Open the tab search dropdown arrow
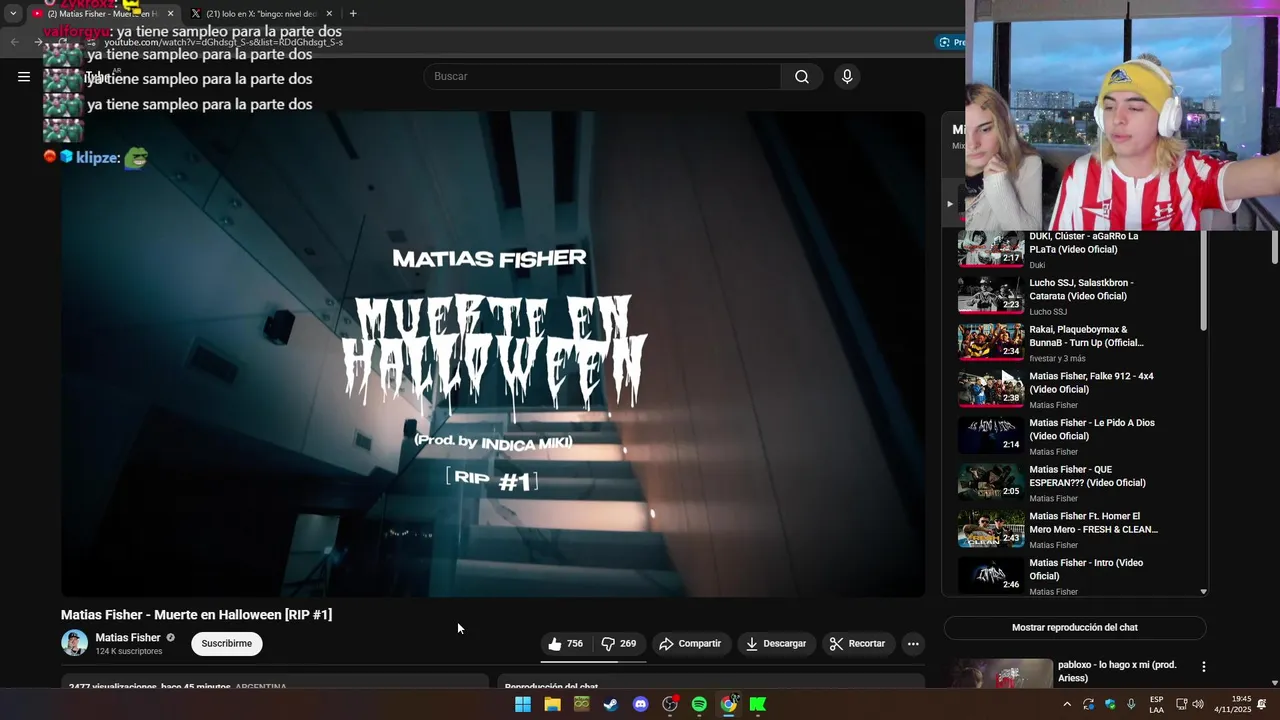The height and width of the screenshot is (720, 1280). 13,14
